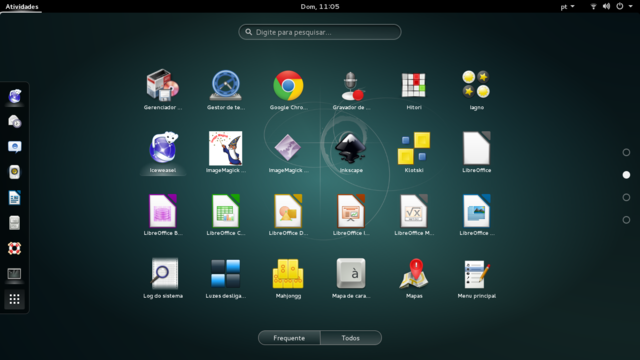
Task: Launch LibreOffice Base
Action: (163, 211)
